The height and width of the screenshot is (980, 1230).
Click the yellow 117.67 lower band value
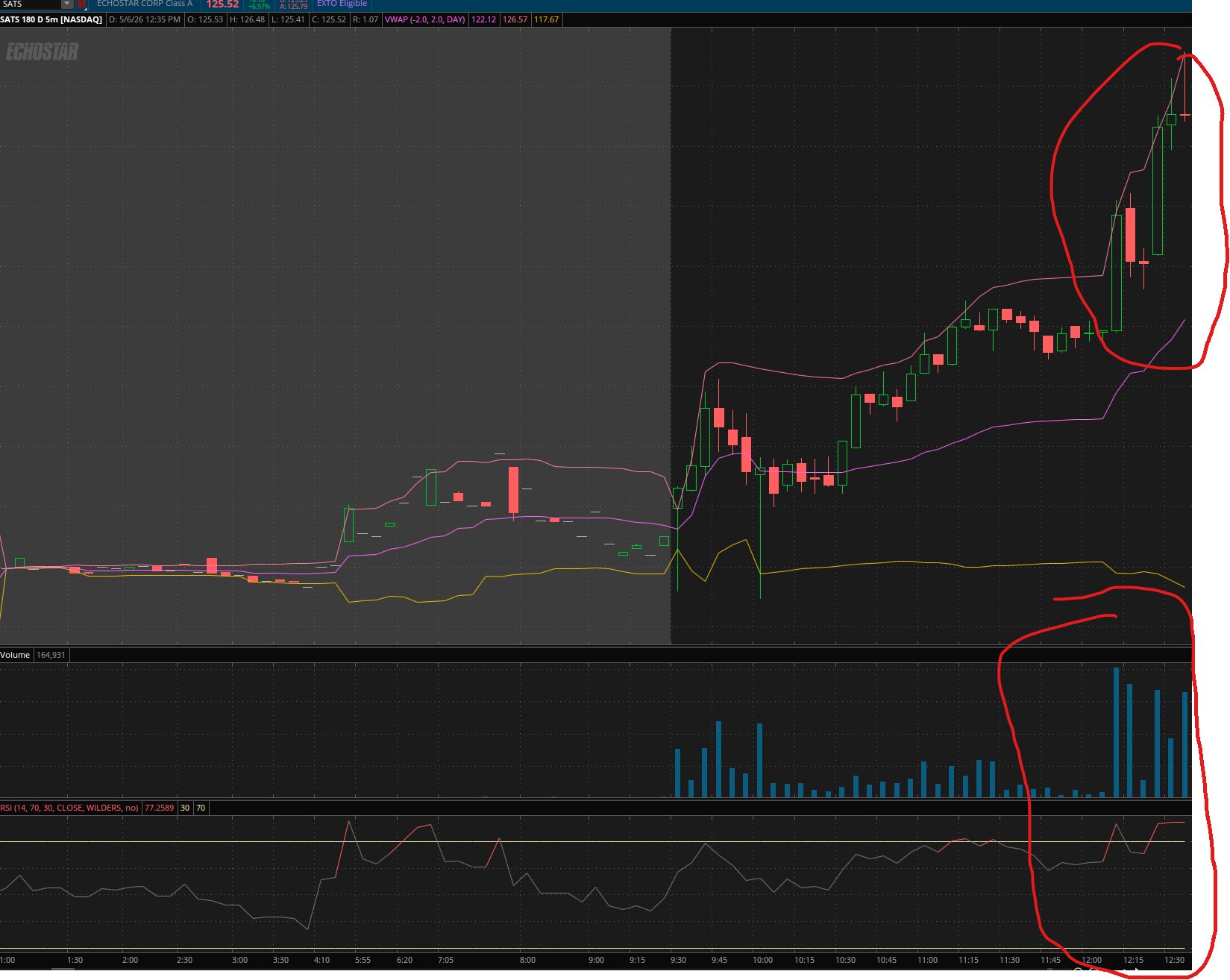tap(547, 19)
